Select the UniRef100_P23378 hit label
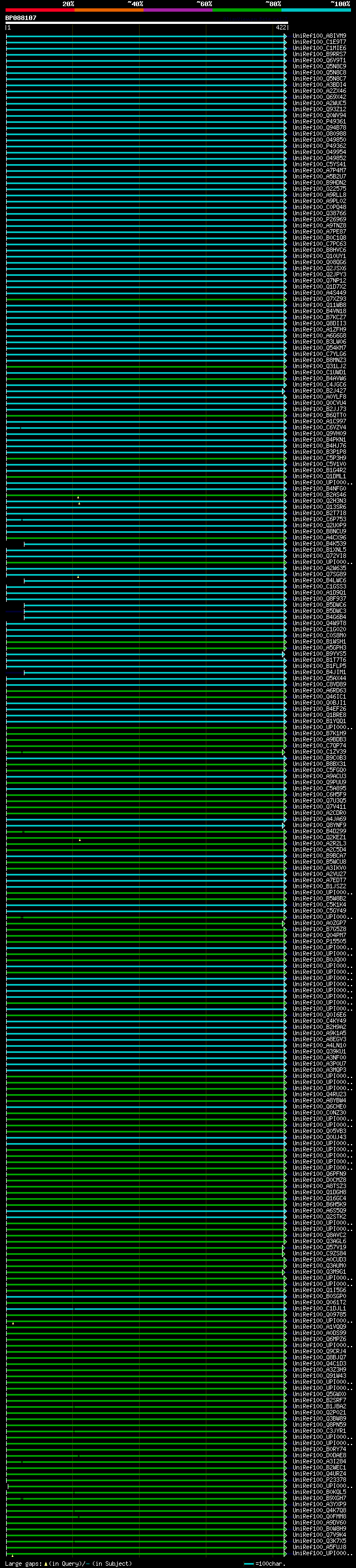The height and width of the screenshot is (1568, 356). 319,1480
